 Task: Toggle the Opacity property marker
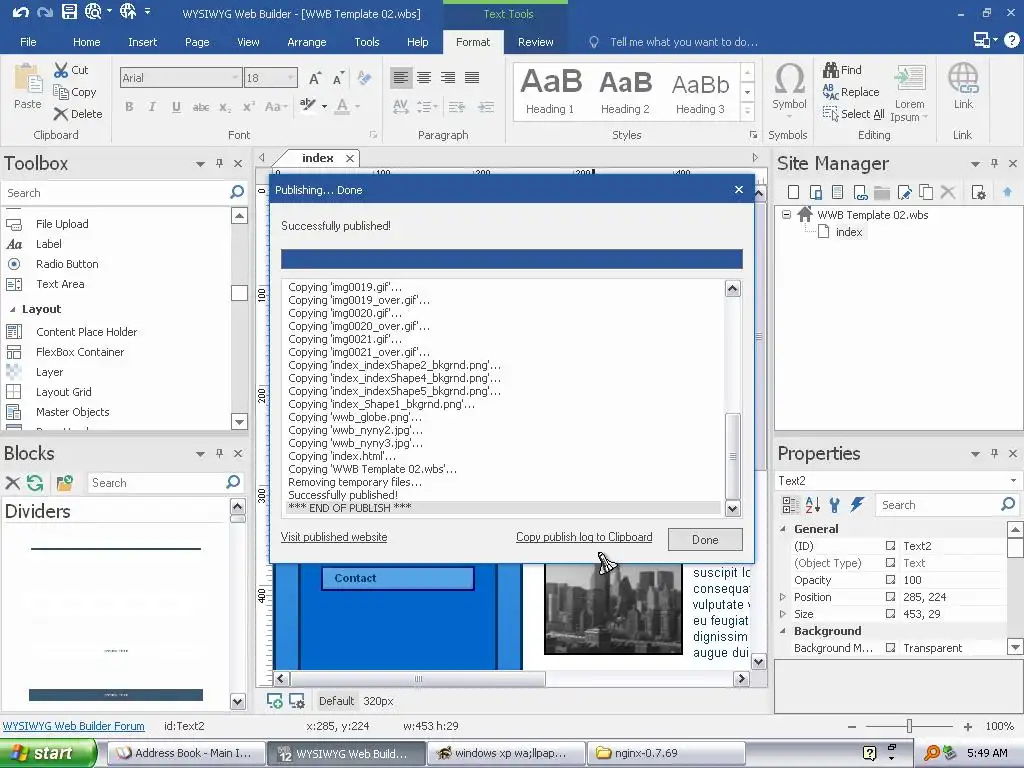890,579
